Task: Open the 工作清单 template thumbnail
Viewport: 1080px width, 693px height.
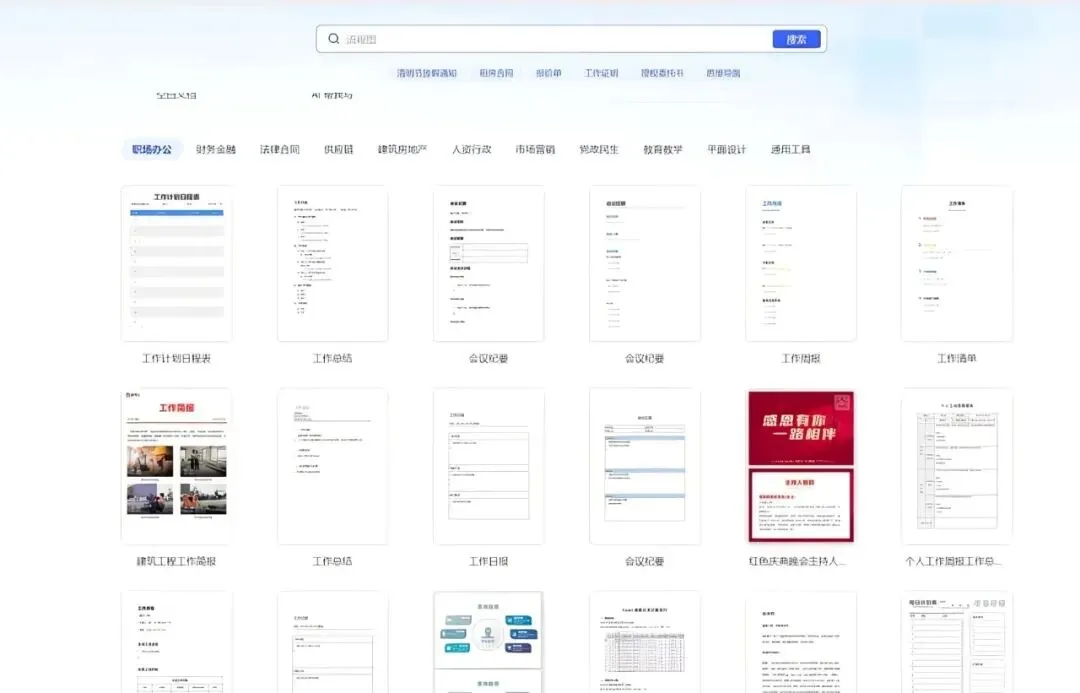Action: pyautogui.click(x=957, y=263)
